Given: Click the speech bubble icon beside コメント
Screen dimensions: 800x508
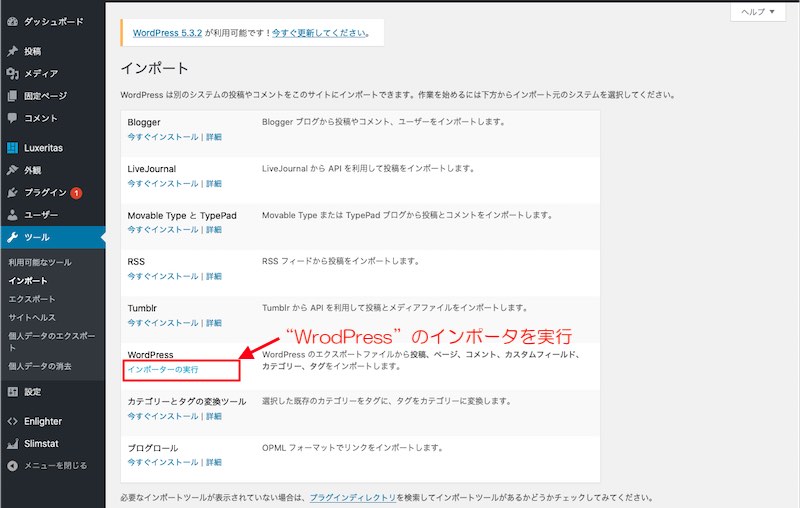Looking at the screenshot, I should click(13, 118).
